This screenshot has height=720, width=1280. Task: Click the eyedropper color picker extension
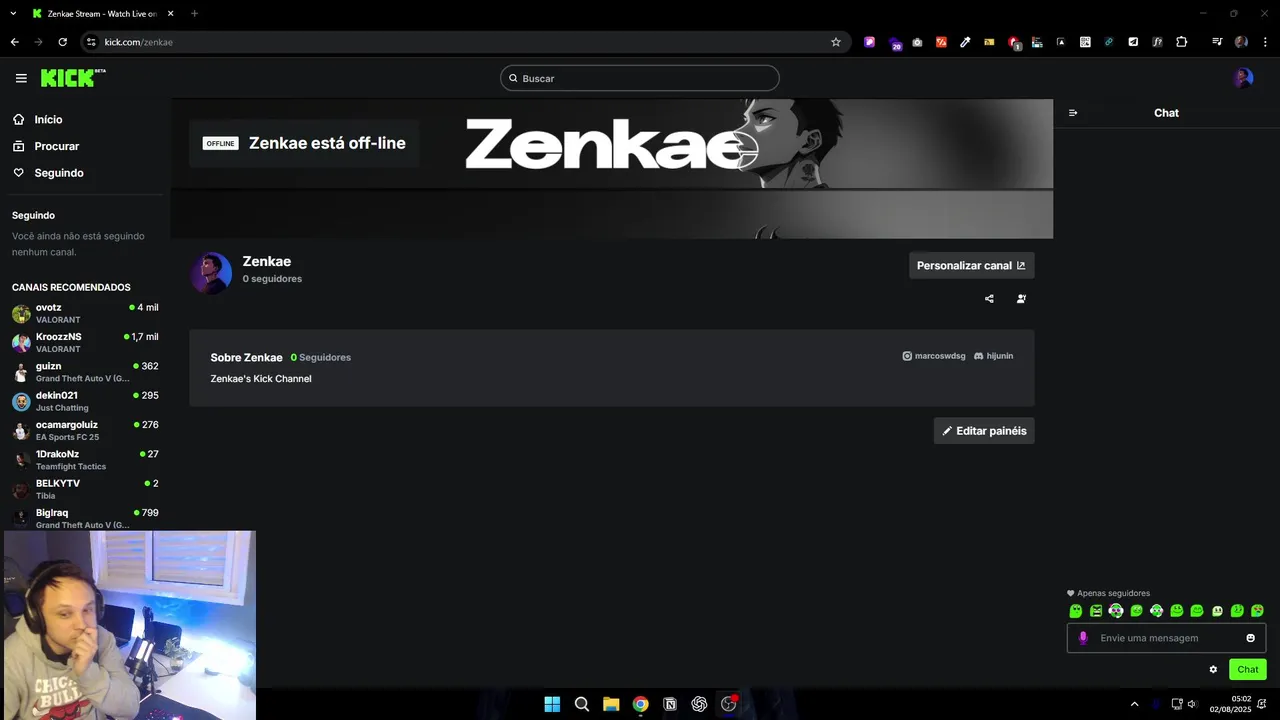[965, 42]
